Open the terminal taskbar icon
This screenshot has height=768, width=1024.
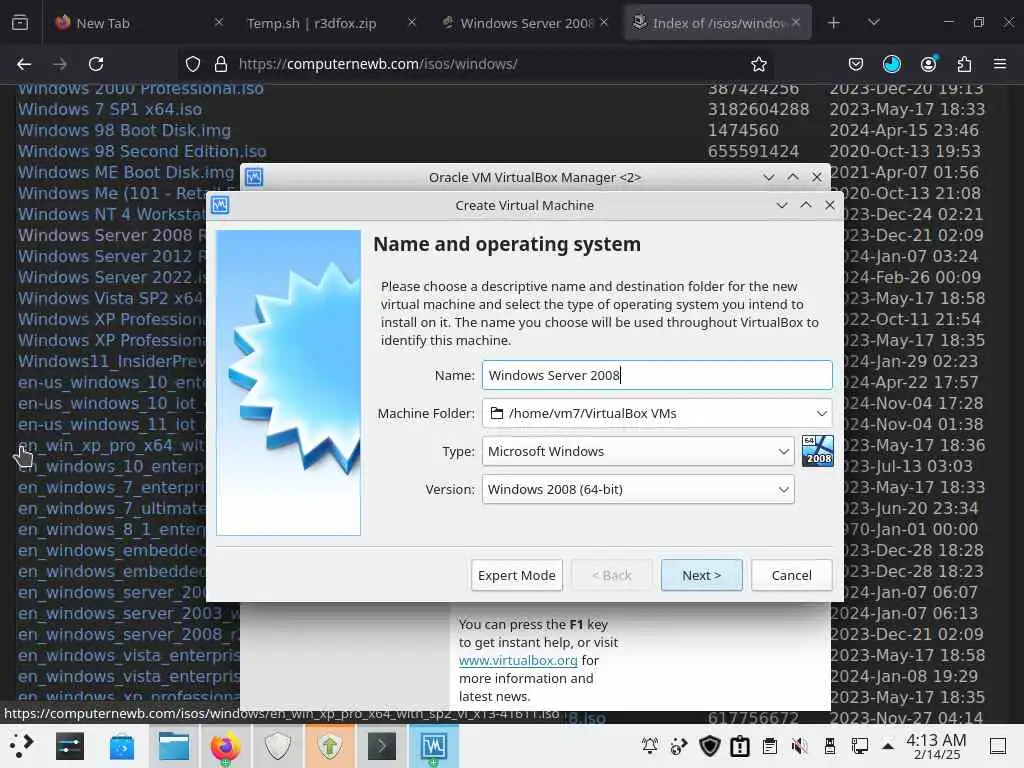pyautogui.click(x=382, y=746)
